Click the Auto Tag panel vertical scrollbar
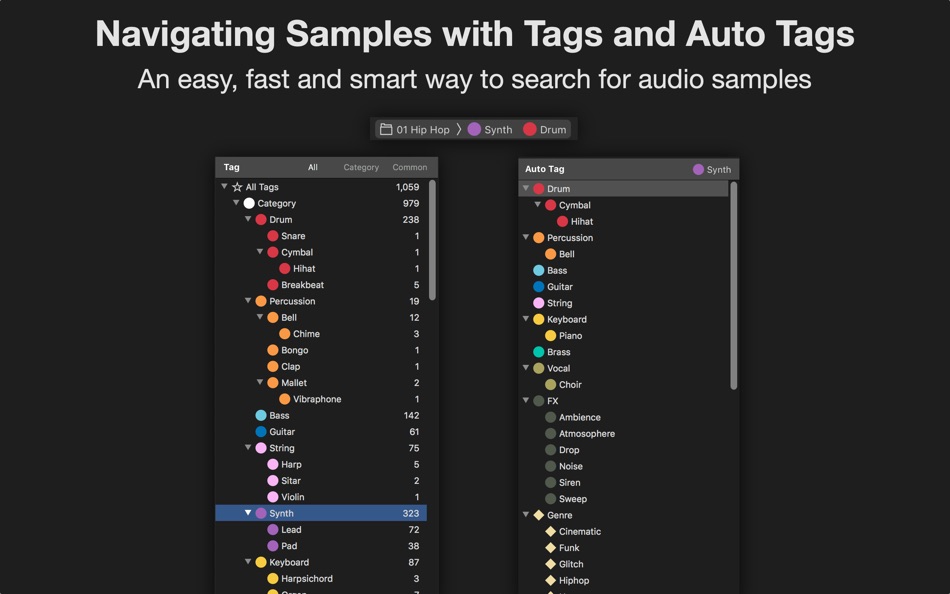This screenshot has width=950, height=594. [734, 285]
